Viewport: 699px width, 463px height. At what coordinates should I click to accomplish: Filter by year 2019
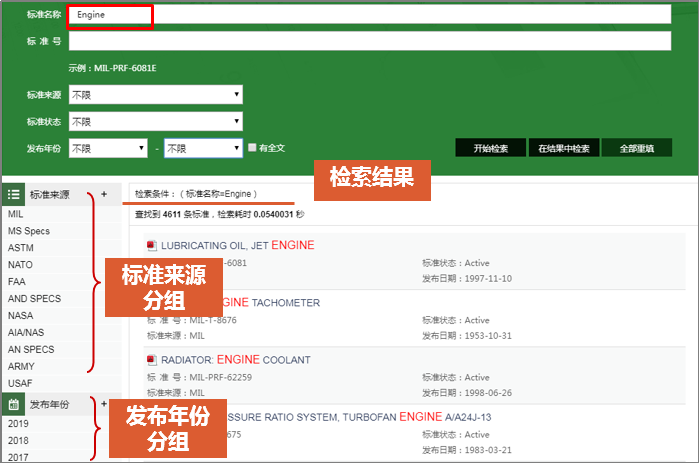(x=18, y=423)
